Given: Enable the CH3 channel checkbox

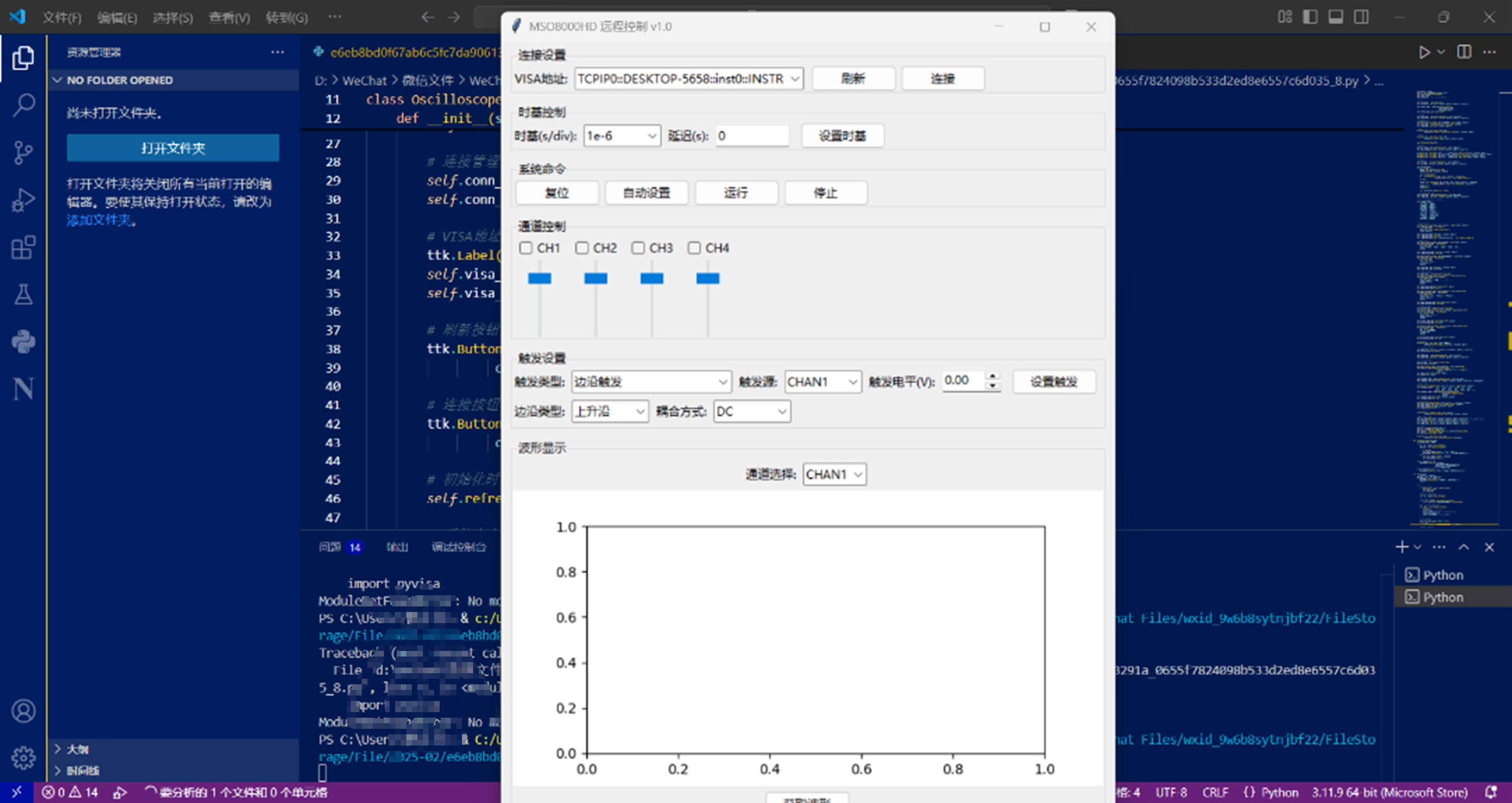Looking at the screenshot, I should click(x=638, y=248).
